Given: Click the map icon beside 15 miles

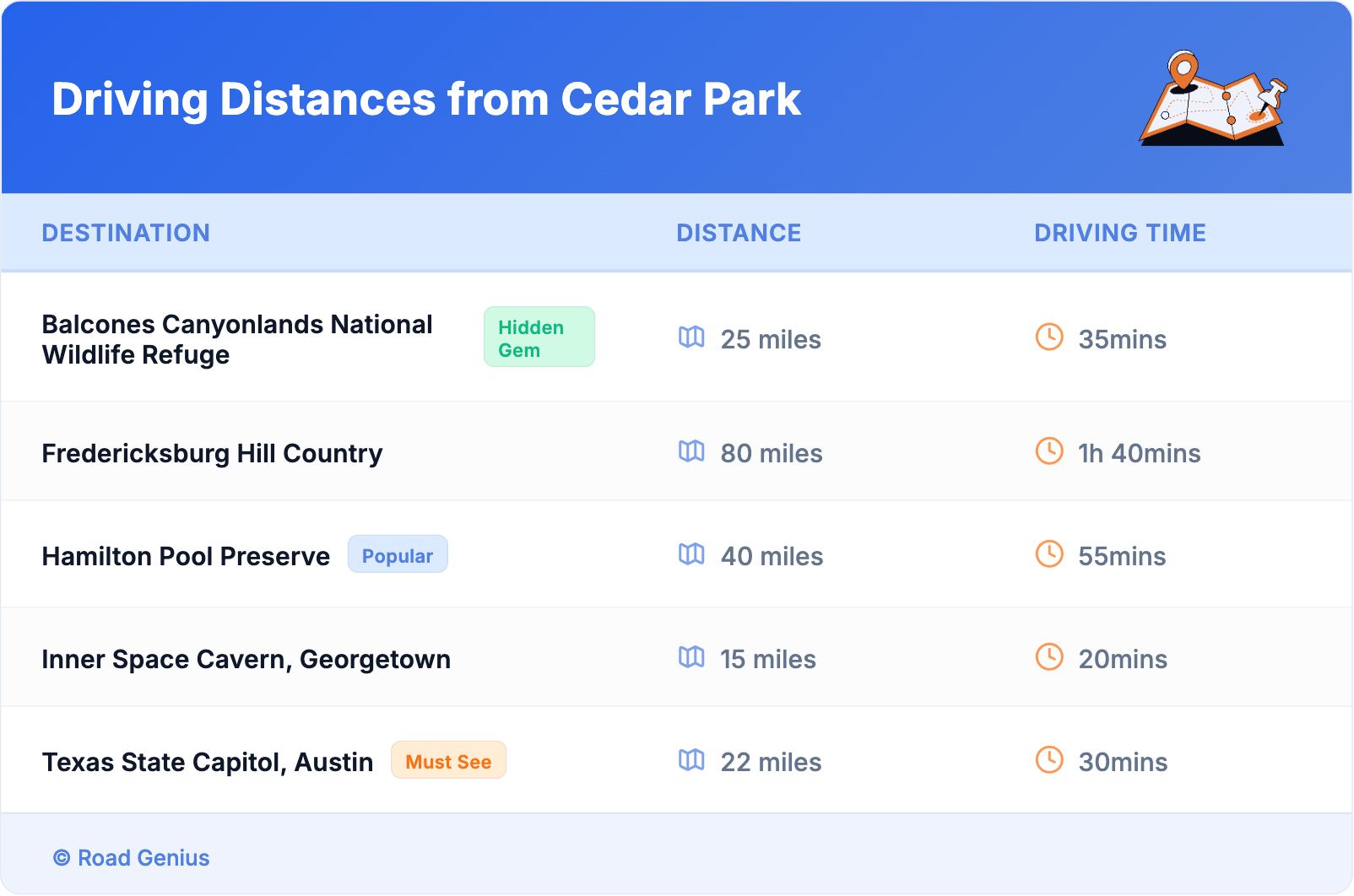Looking at the screenshot, I should (x=691, y=657).
